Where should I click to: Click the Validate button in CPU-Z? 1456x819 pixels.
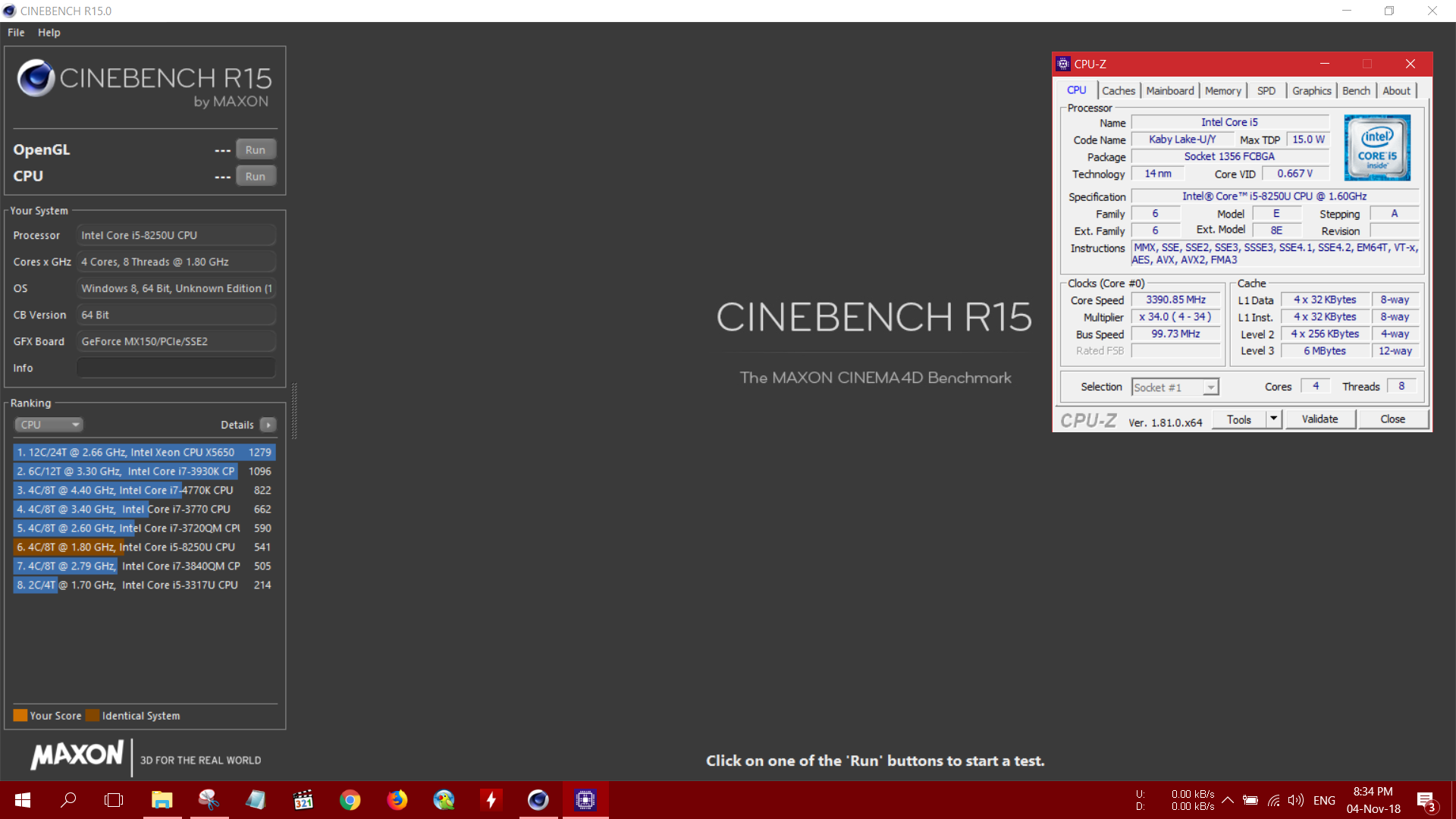pyautogui.click(x=1319, y=419)
